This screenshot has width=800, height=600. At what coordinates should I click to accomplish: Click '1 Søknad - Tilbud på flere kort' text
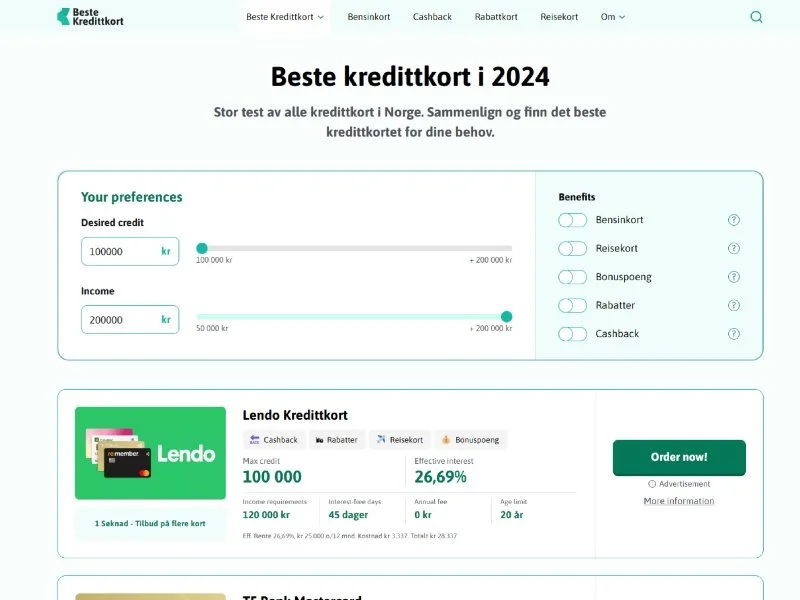150,523
